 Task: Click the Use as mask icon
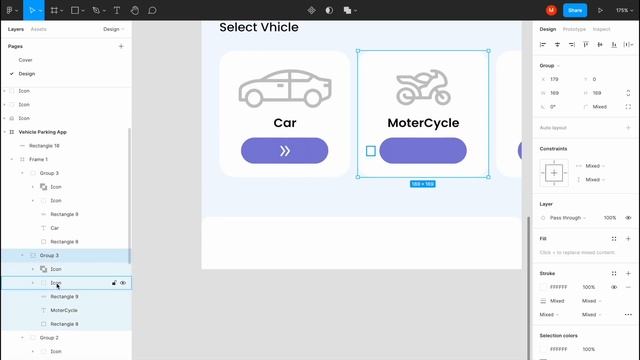click(x=329, y=10)
